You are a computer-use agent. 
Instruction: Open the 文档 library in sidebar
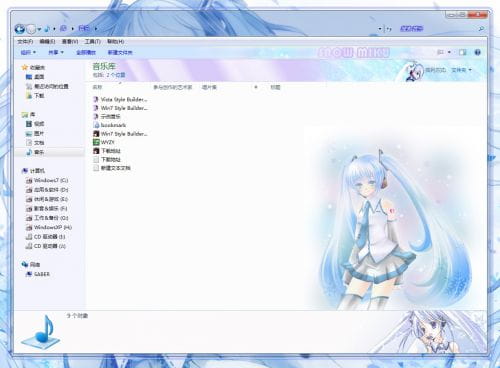tap(35, 143)
